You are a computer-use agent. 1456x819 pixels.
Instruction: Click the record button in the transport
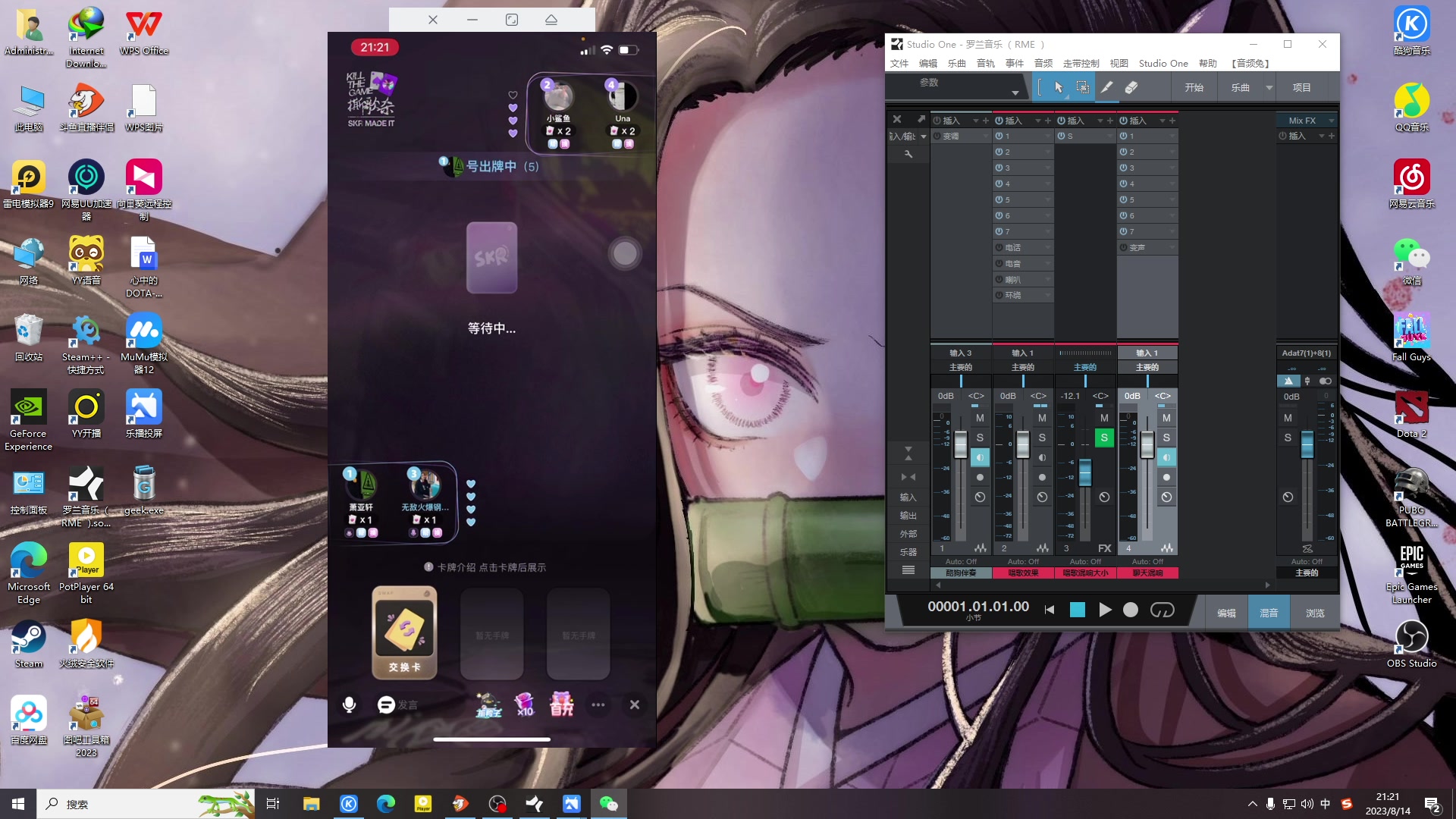point(1131,610)
